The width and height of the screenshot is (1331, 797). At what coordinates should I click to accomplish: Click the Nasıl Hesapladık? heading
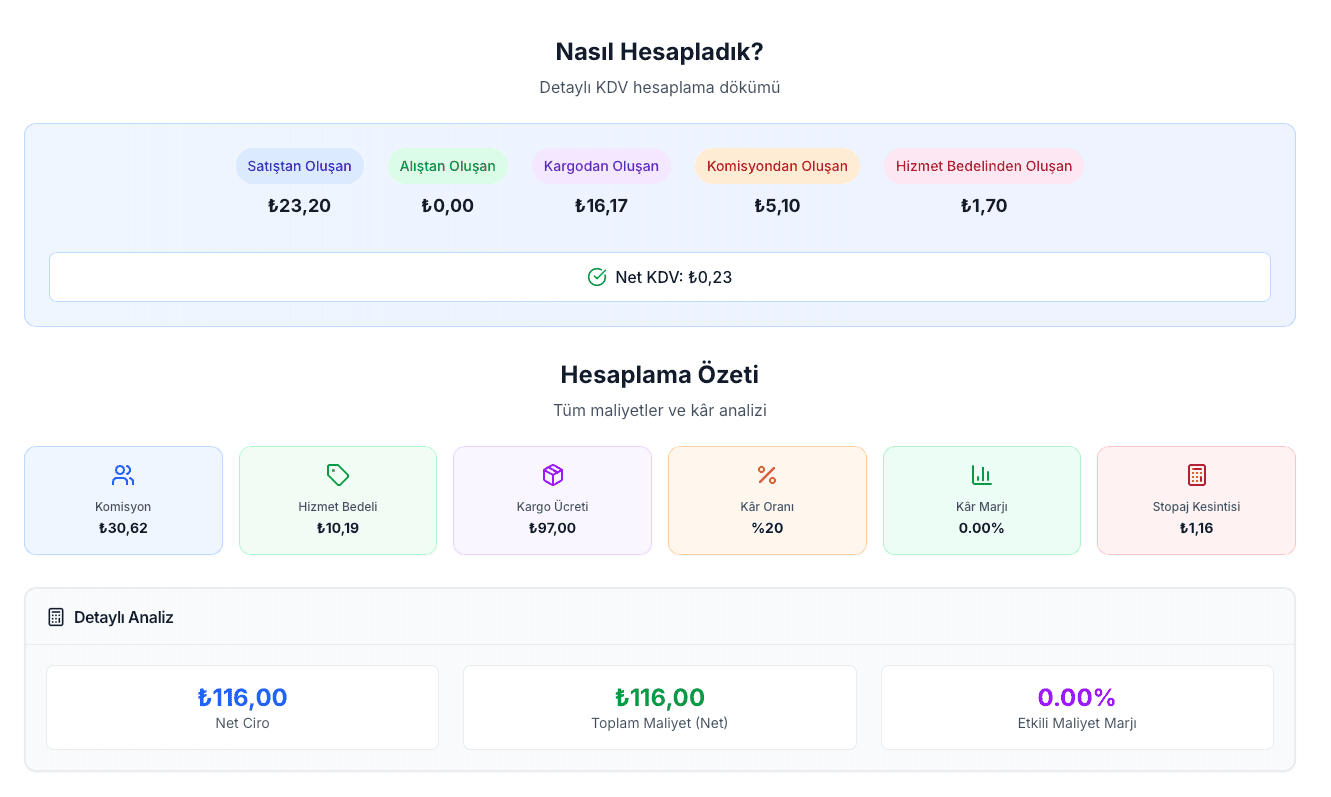point(660,52)
